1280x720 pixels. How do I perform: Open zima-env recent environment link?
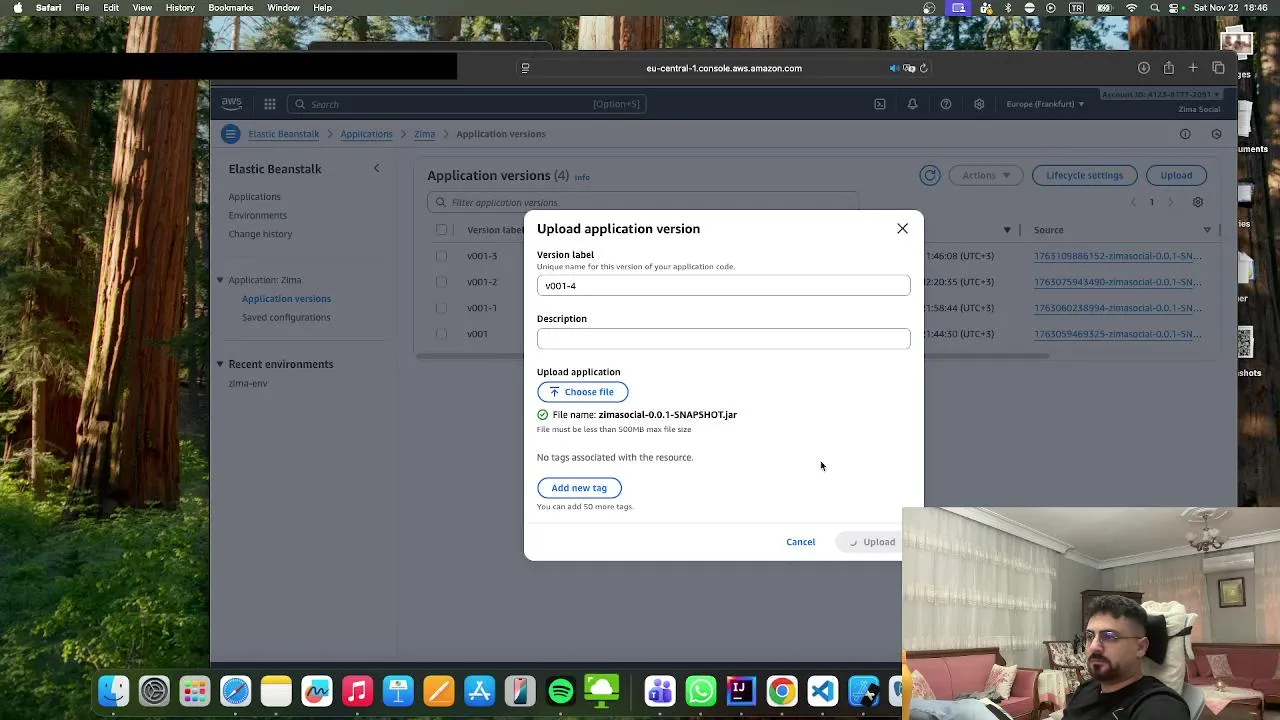point(248,384)
